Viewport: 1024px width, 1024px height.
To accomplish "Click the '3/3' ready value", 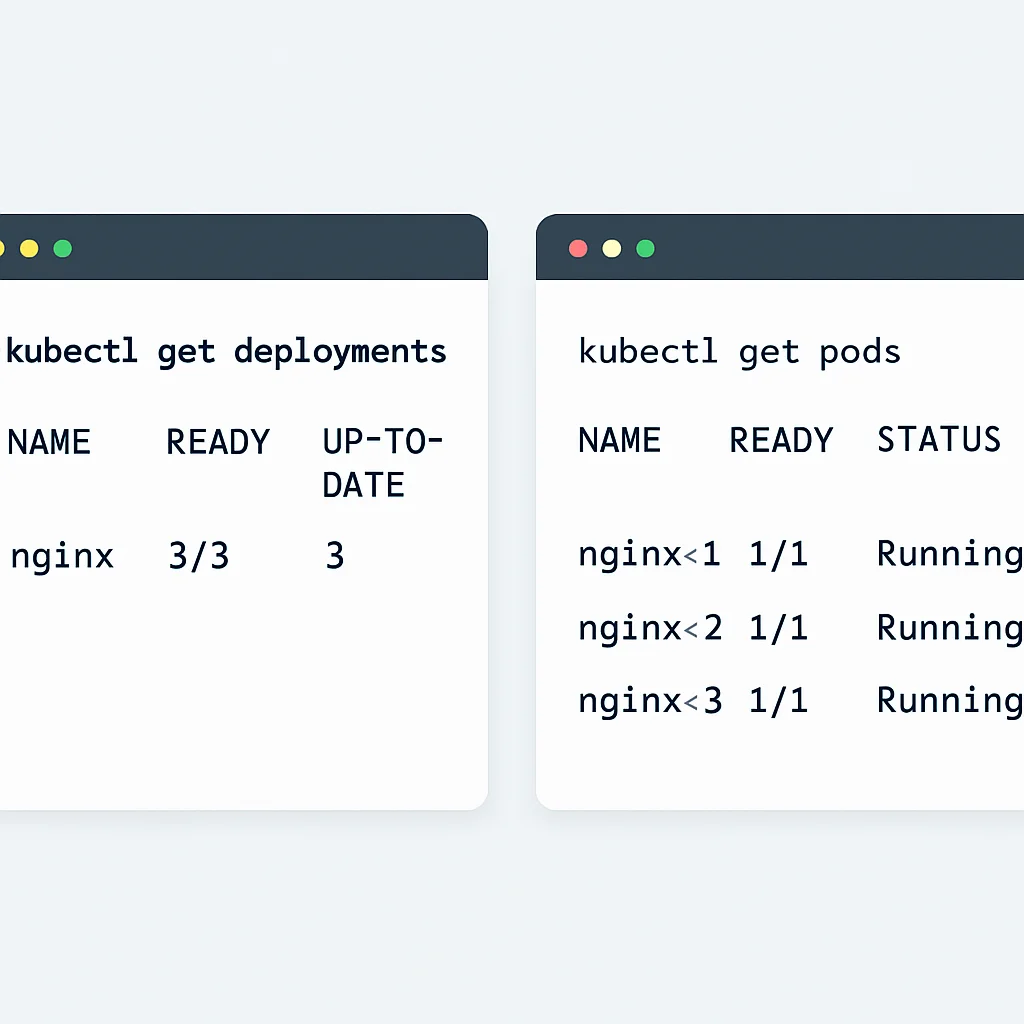I will pos(199,556).
